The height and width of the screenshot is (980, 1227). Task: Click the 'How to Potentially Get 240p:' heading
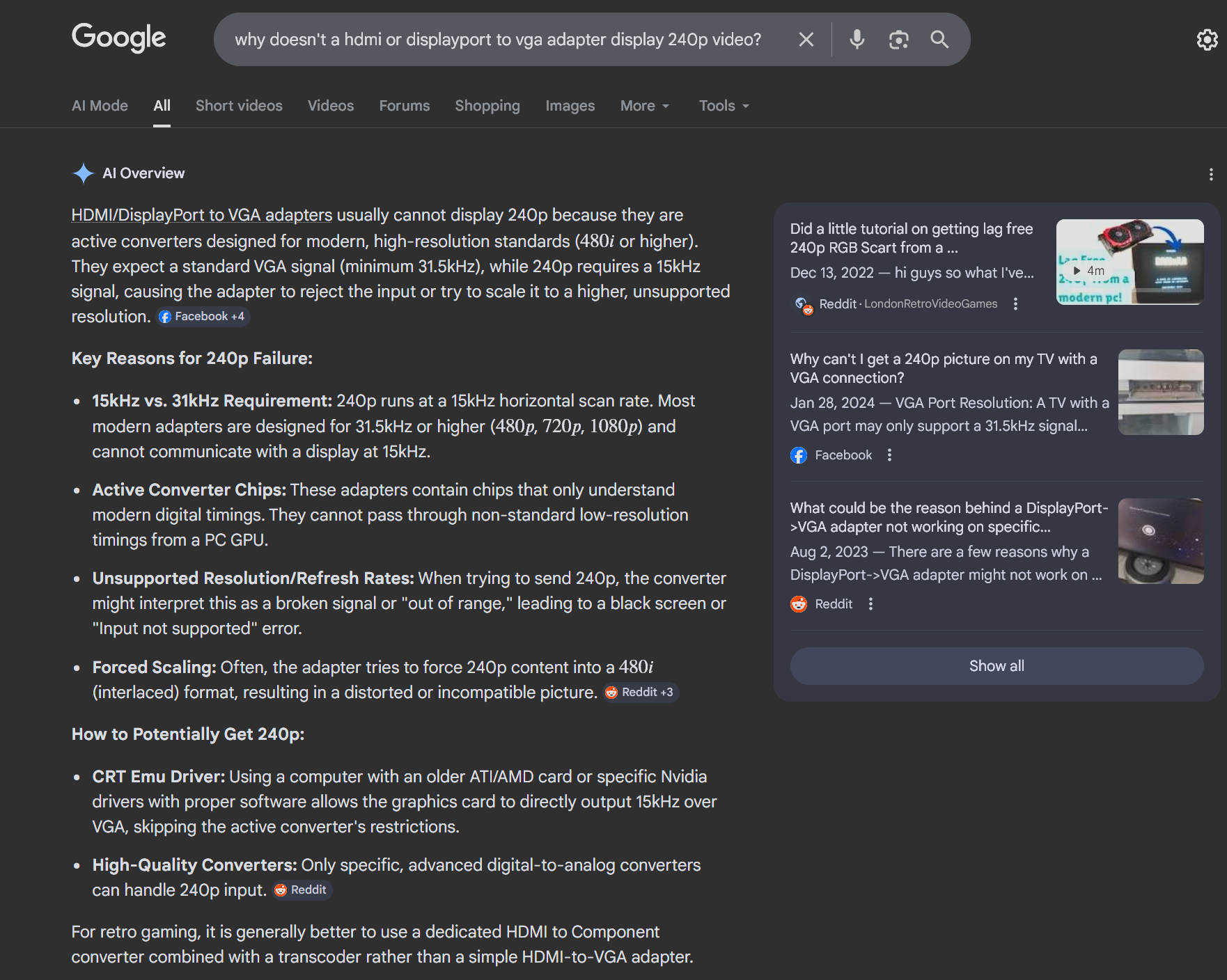click(188, 734)
